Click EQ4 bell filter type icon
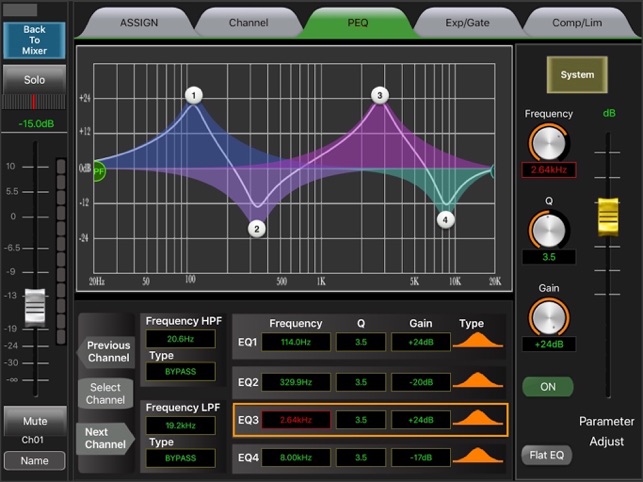The image size is (643, 482). pos(478,455)
